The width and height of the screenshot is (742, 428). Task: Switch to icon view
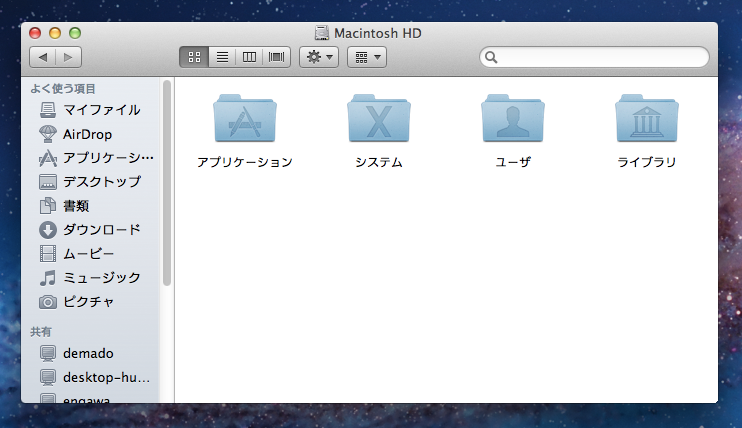click(194, 57)
